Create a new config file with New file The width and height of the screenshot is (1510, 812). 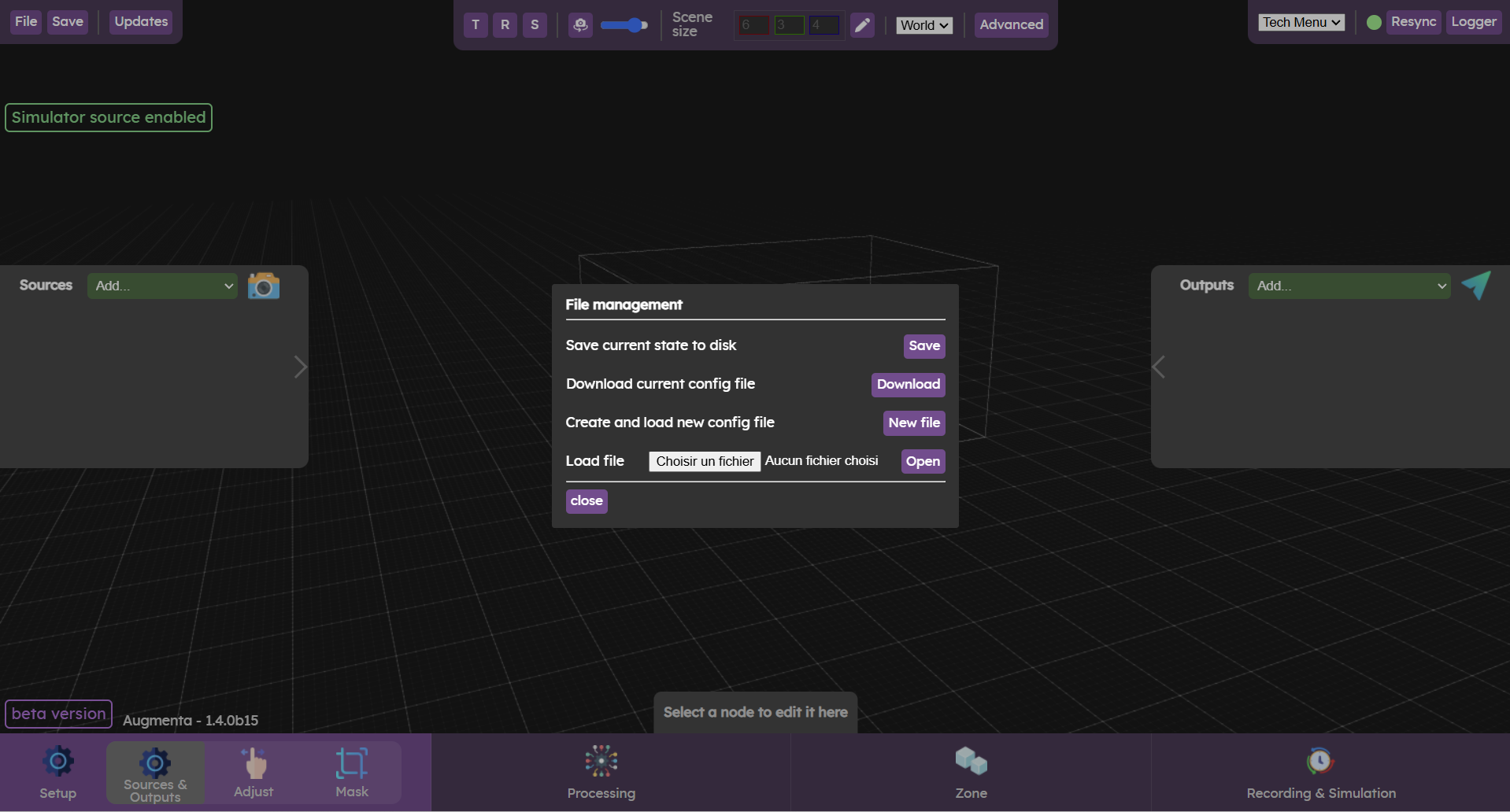(914, 423)
